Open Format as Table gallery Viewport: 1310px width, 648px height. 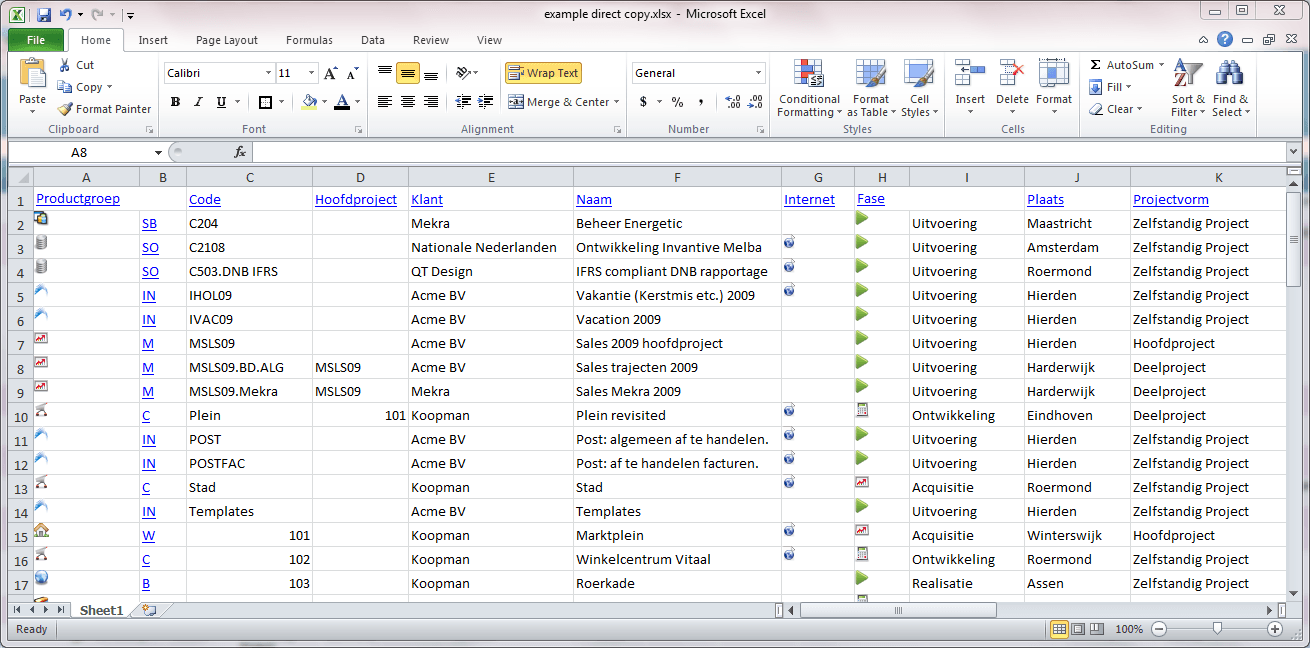(870, 88)
